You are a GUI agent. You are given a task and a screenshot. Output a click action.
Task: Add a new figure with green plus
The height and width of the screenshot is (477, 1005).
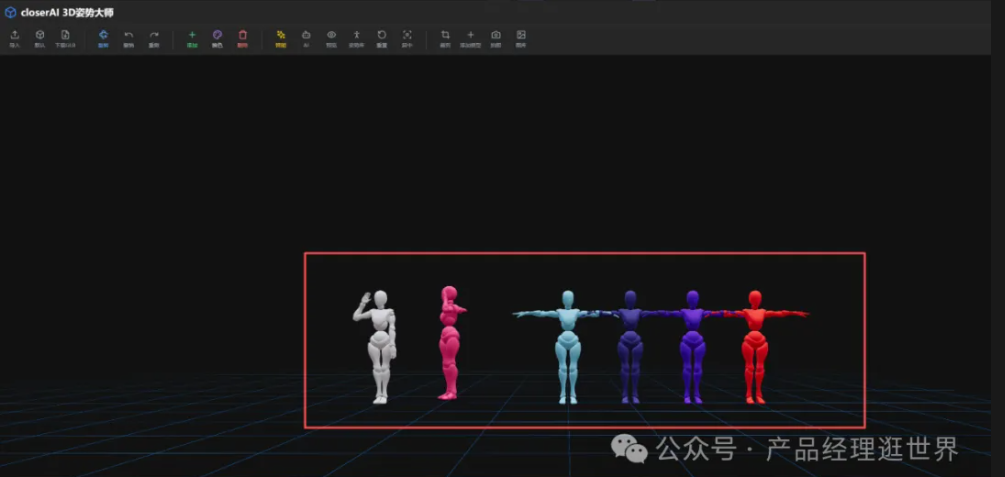point(192,35)
